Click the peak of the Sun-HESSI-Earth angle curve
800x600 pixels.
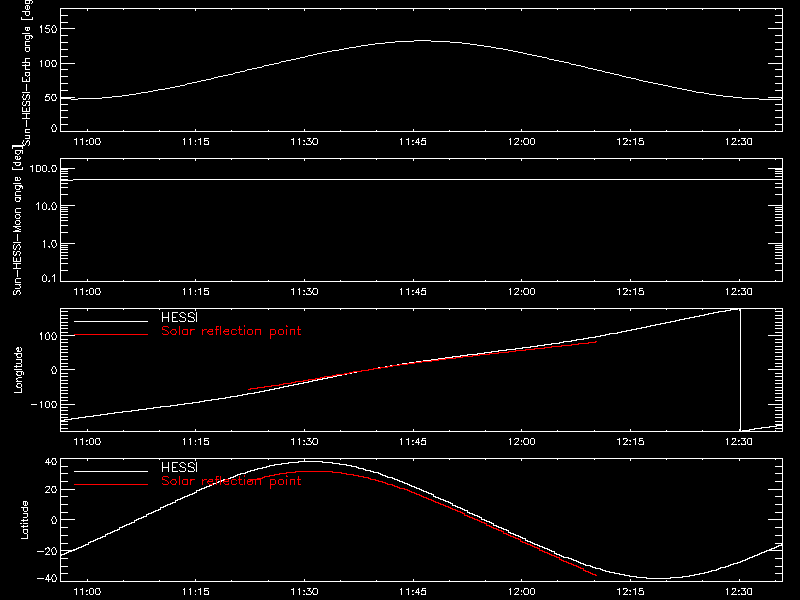(422, 41)
